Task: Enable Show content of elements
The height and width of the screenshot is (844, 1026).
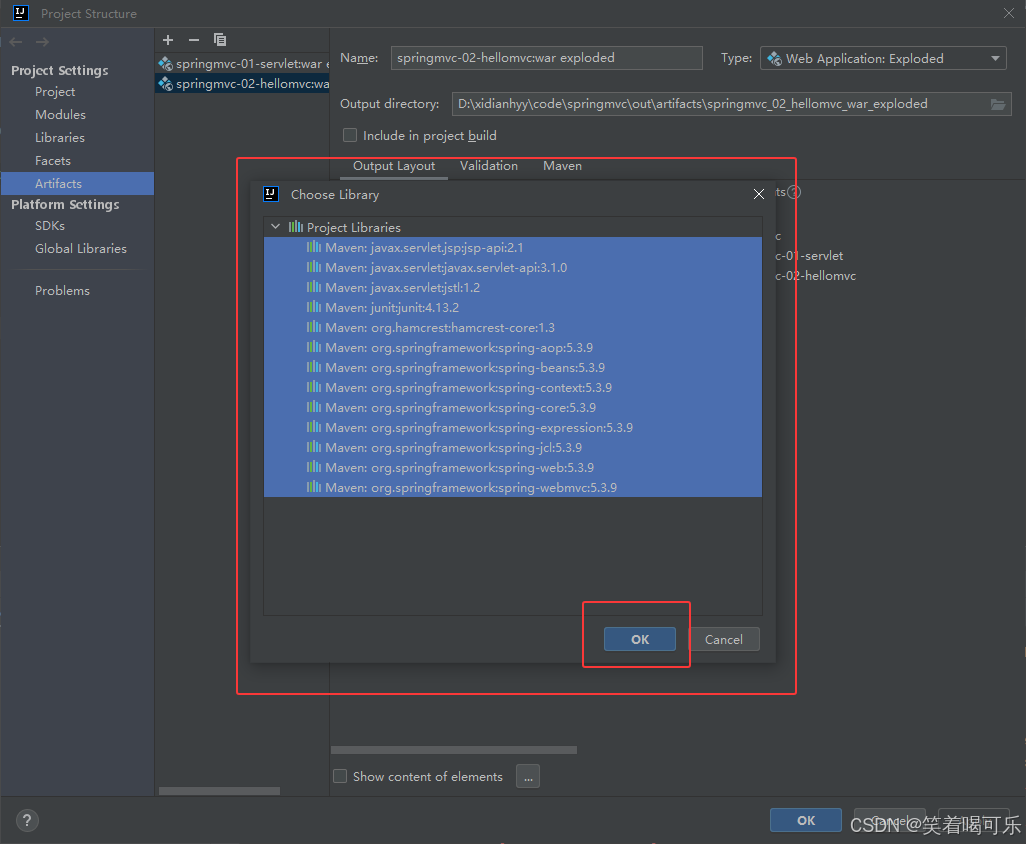Action: [340, 777]
